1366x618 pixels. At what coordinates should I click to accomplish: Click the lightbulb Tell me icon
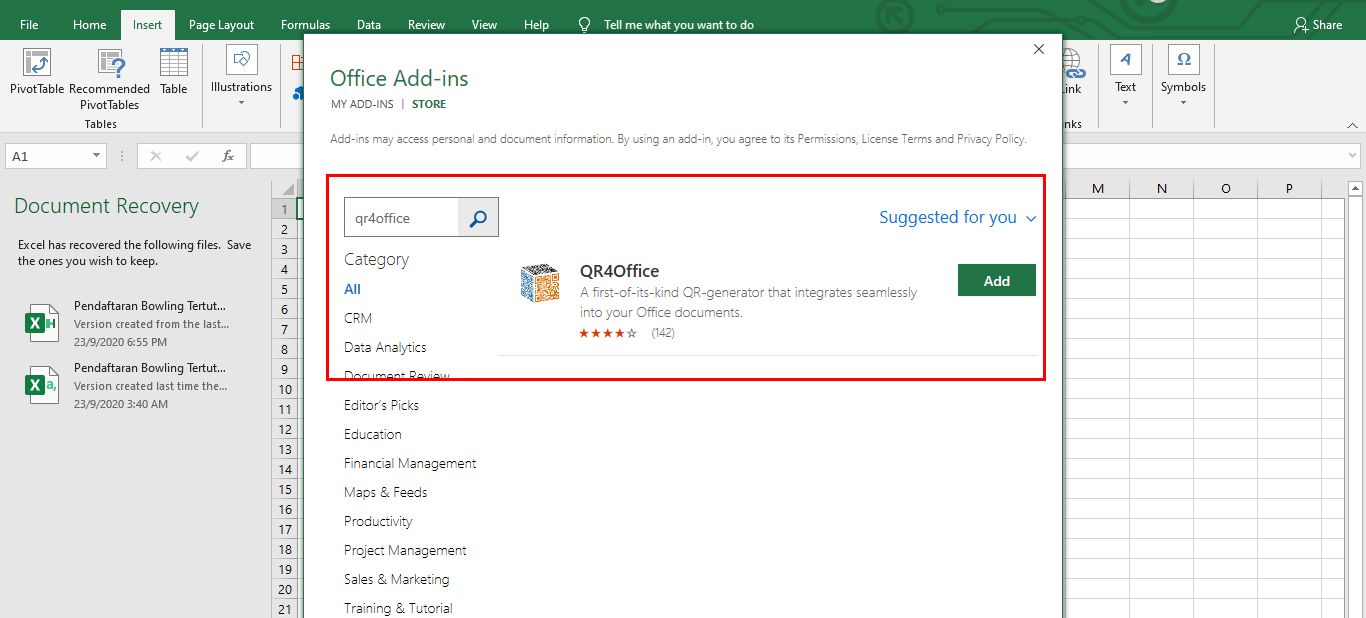point(585,25)
